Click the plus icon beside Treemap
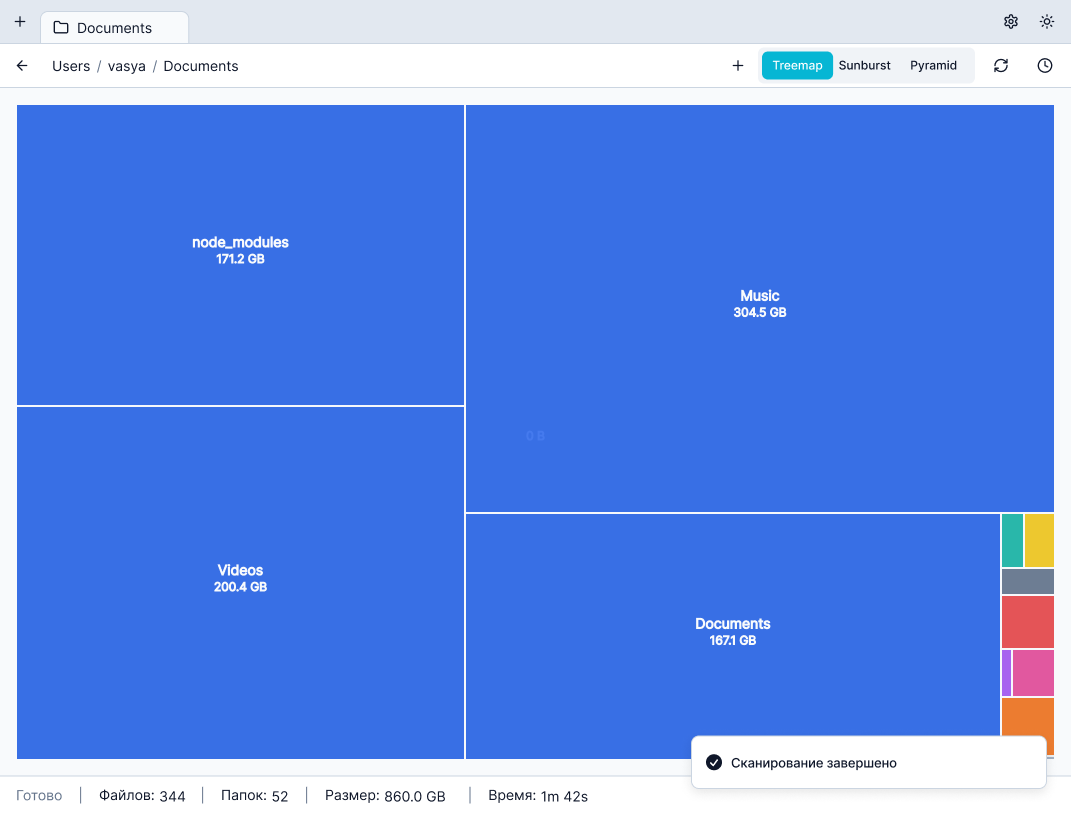Screen dimensions: 1071x813 pos(738,66)
